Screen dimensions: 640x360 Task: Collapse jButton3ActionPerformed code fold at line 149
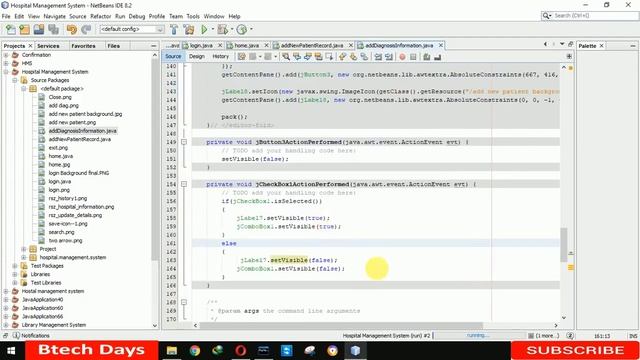[184, 142]
